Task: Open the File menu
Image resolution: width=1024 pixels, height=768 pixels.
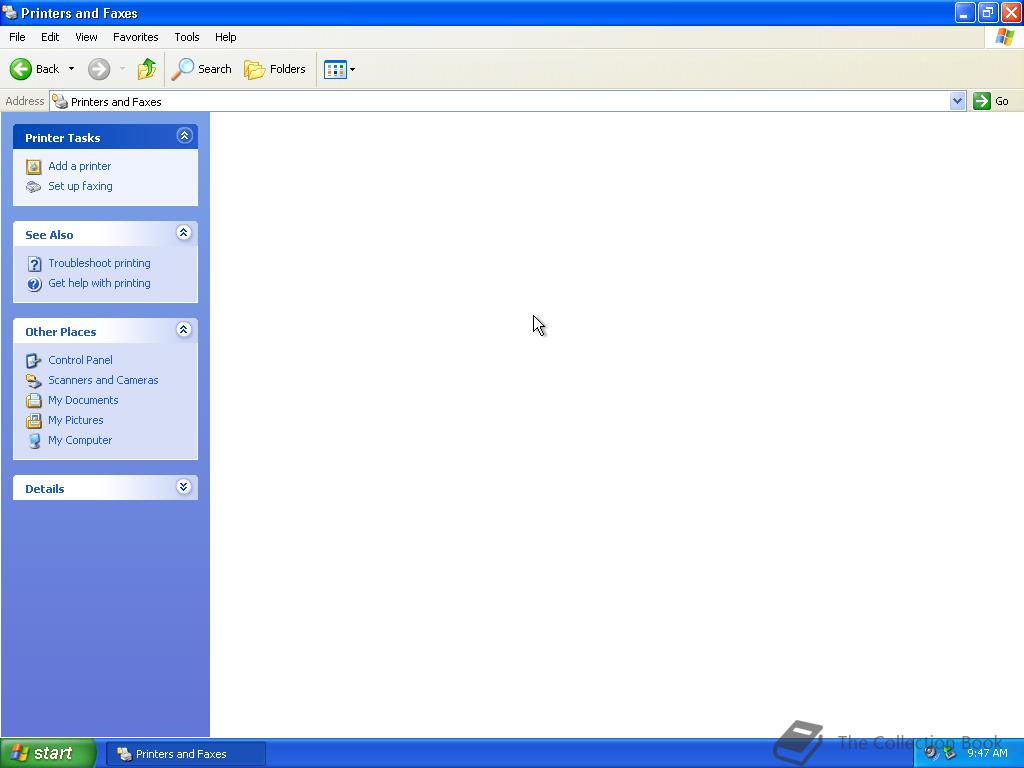Action: (x=17, y=37)
